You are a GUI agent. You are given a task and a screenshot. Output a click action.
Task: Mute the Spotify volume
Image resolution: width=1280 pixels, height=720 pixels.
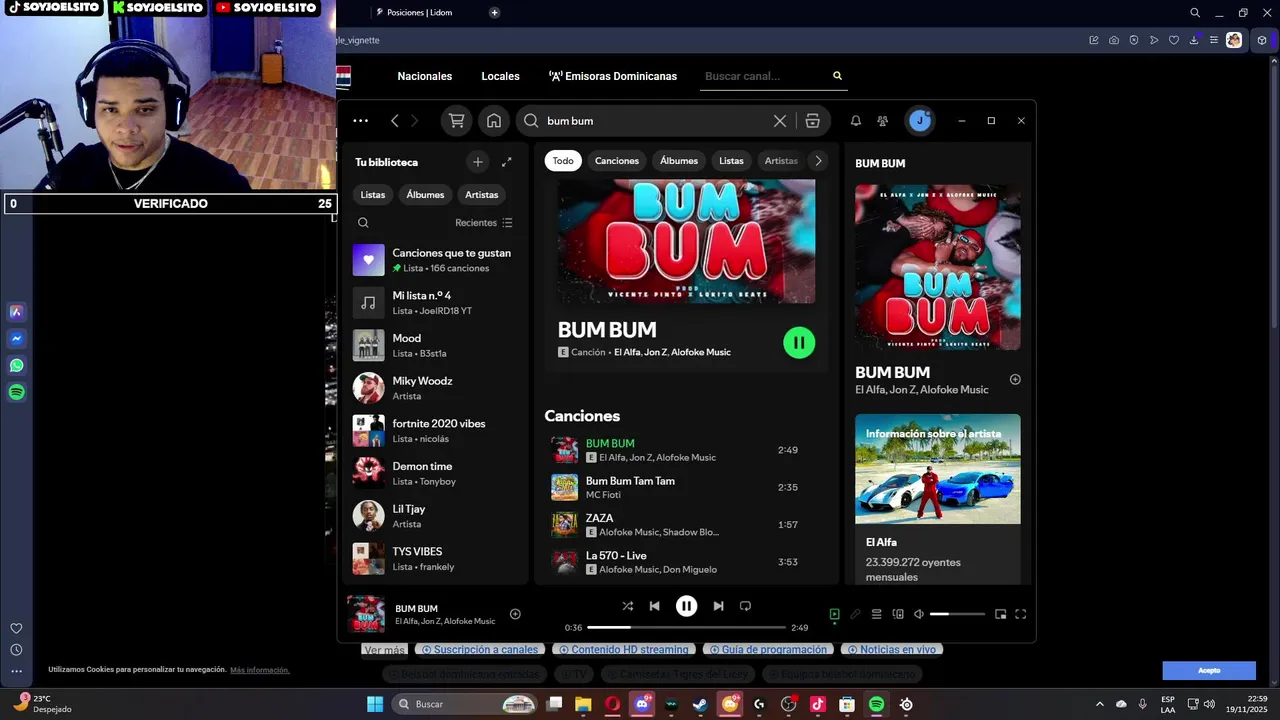point(919,614)
